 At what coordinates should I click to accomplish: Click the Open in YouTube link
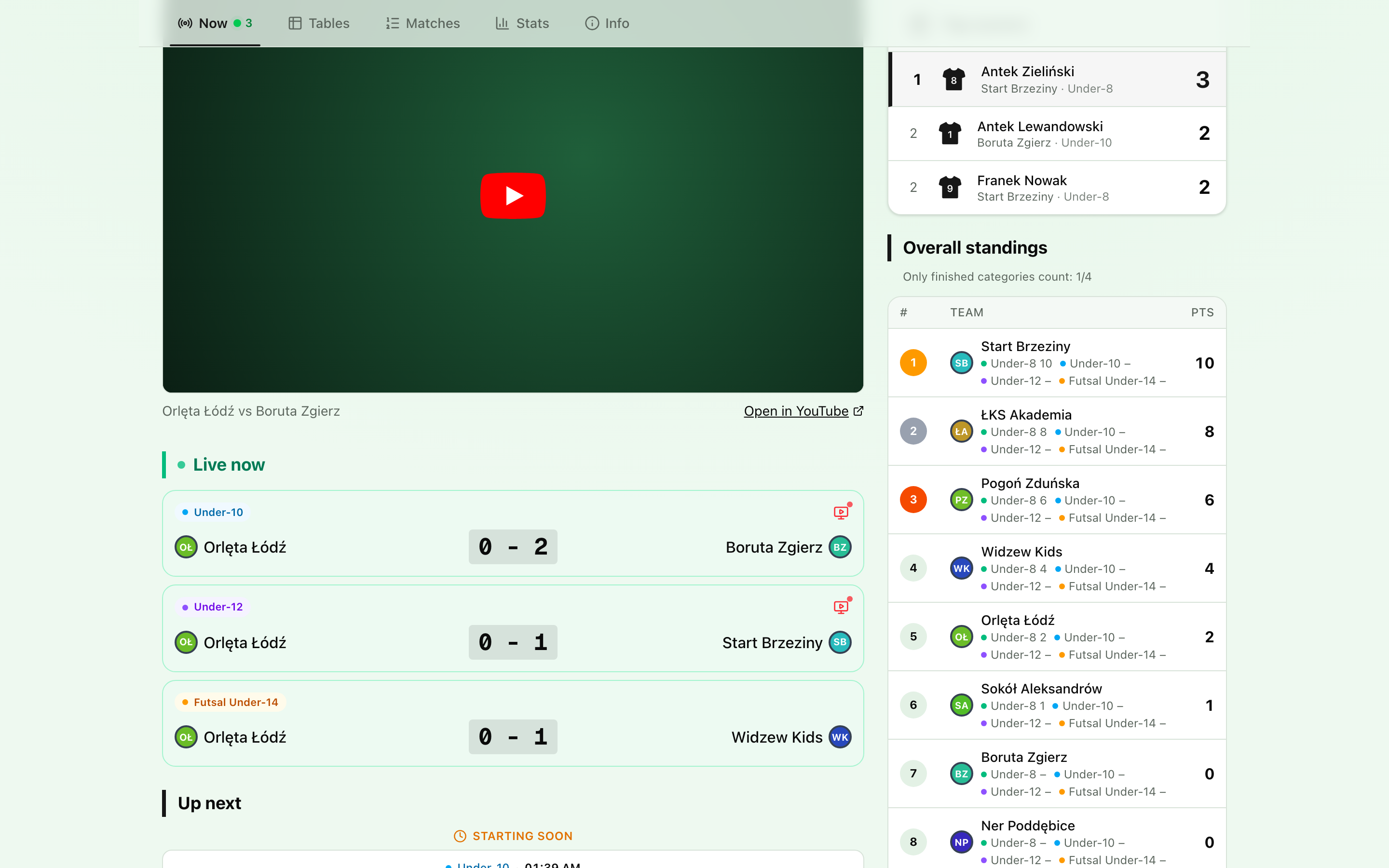803,411
